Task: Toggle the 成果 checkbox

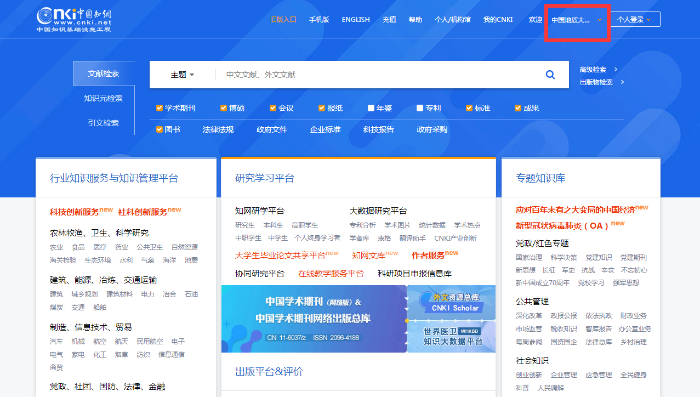Action: tap(518, 108)
